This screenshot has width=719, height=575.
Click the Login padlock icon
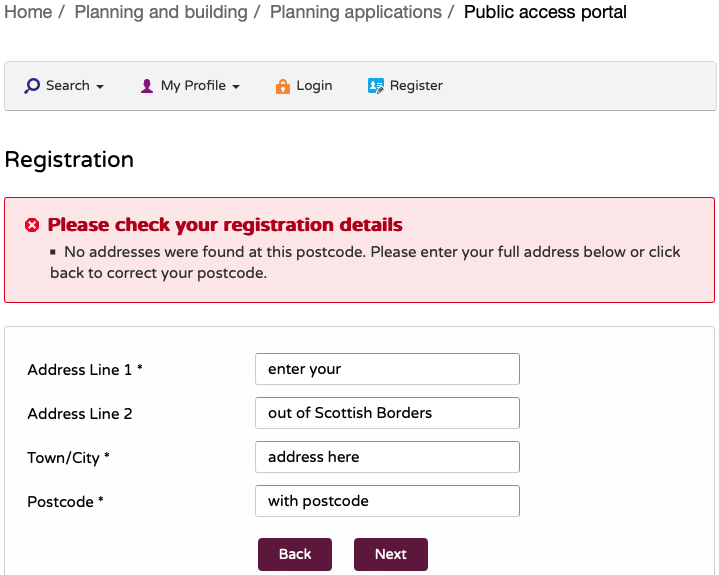point(283,86)
